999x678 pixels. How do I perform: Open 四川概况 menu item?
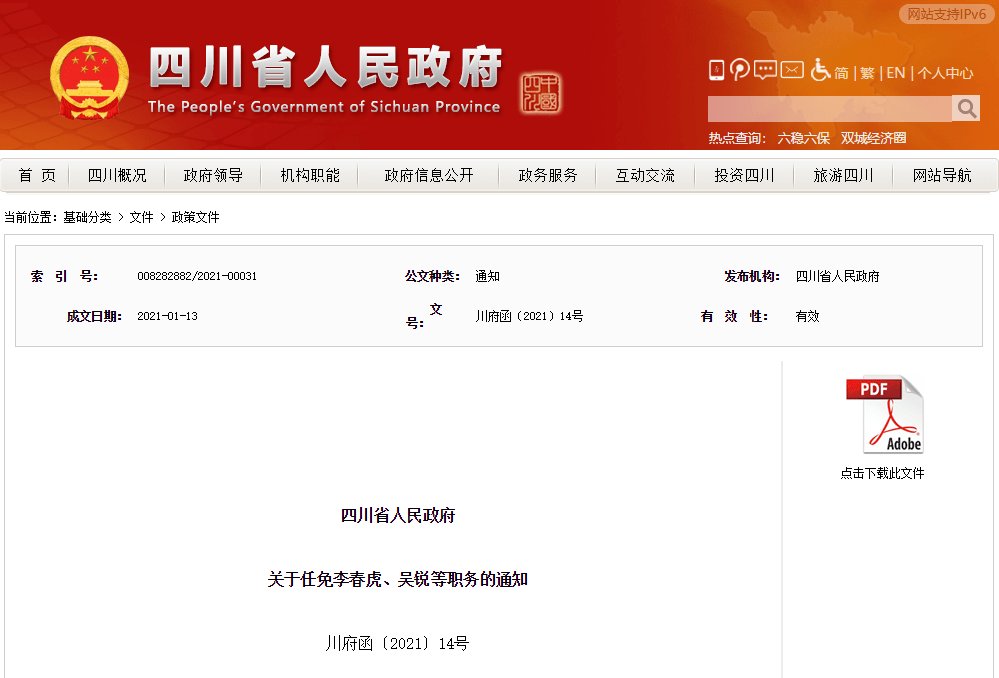[x=117, y=175]
